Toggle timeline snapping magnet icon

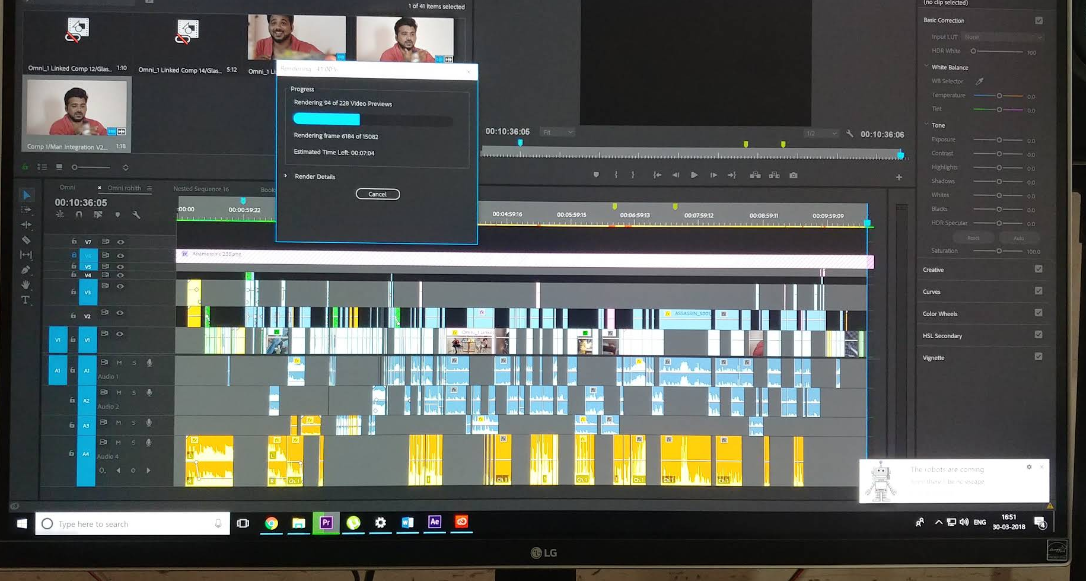pyautogui.click(x=79, y=215)
